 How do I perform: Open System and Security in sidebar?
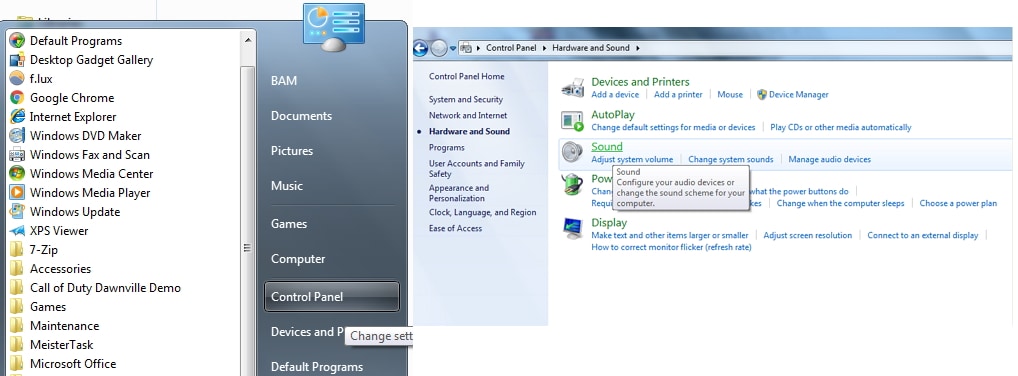[x=466, y=99]
